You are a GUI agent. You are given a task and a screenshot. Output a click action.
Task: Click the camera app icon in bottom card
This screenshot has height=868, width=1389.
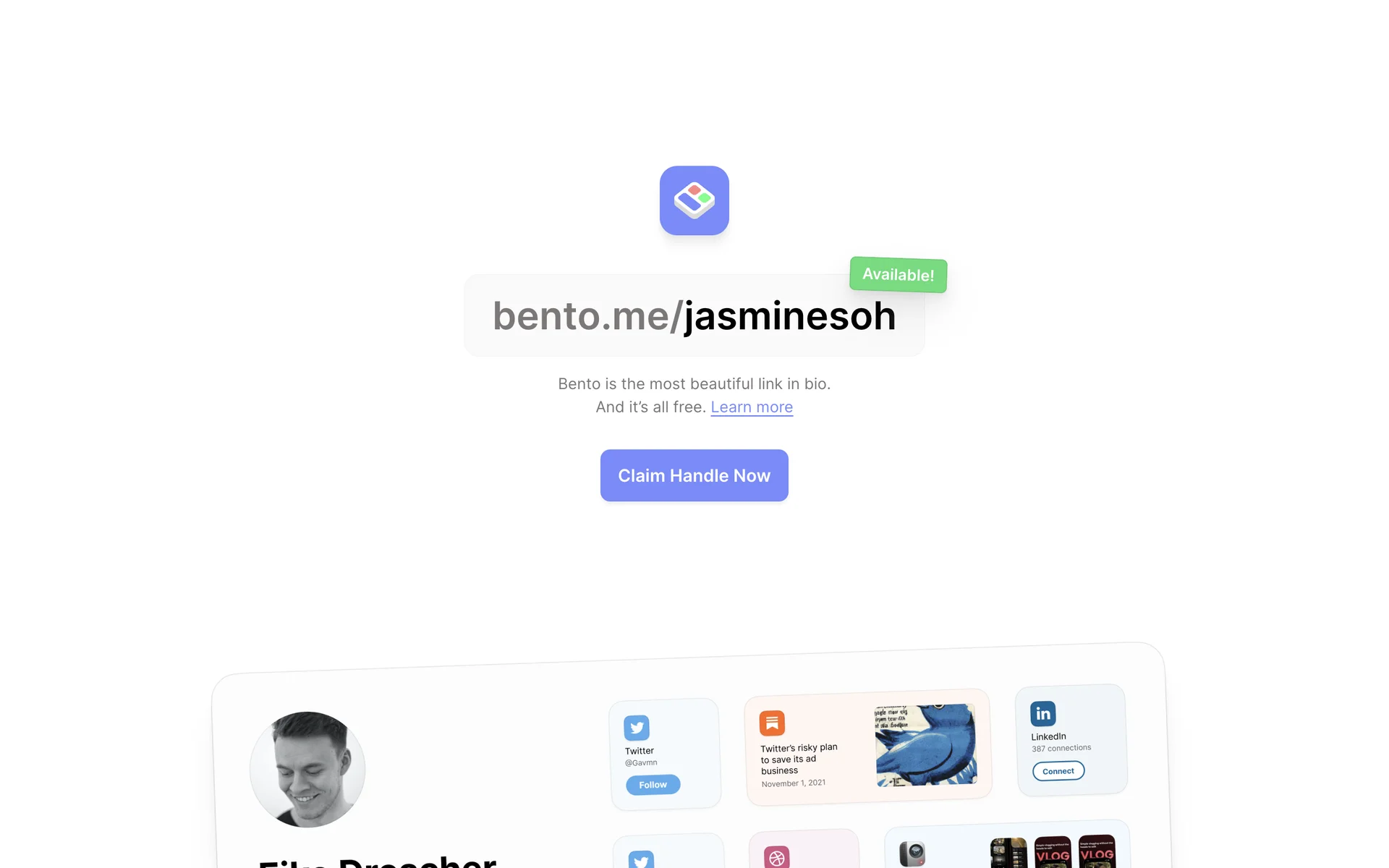[x=912, y=854]
